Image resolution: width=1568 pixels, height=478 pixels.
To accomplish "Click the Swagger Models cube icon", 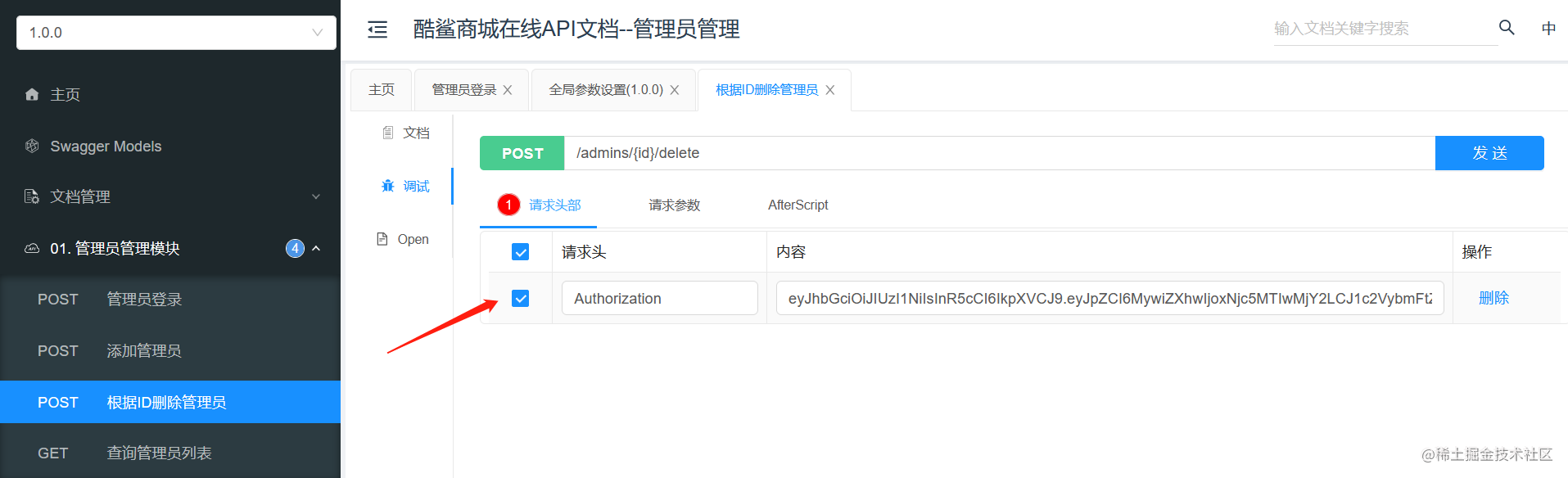I will [32, 146].
